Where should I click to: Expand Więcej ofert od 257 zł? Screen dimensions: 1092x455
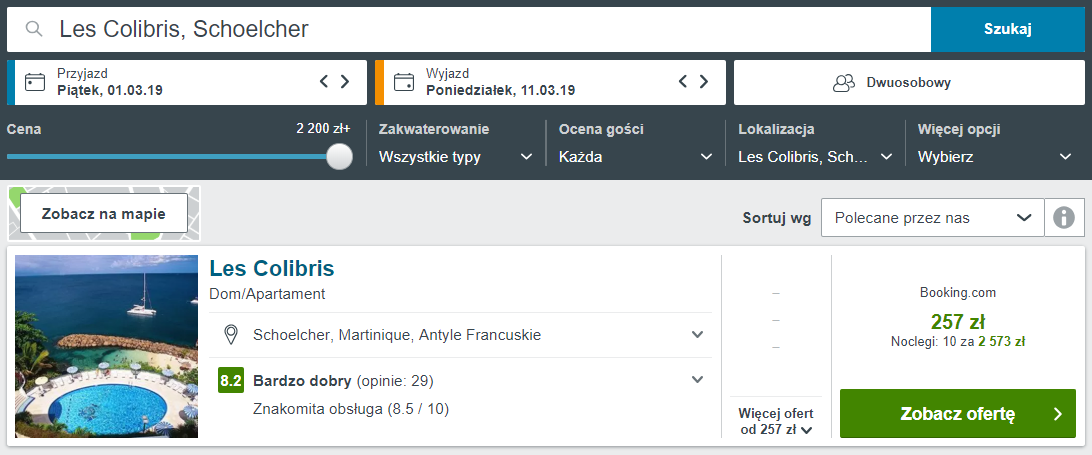pos(776,421)
